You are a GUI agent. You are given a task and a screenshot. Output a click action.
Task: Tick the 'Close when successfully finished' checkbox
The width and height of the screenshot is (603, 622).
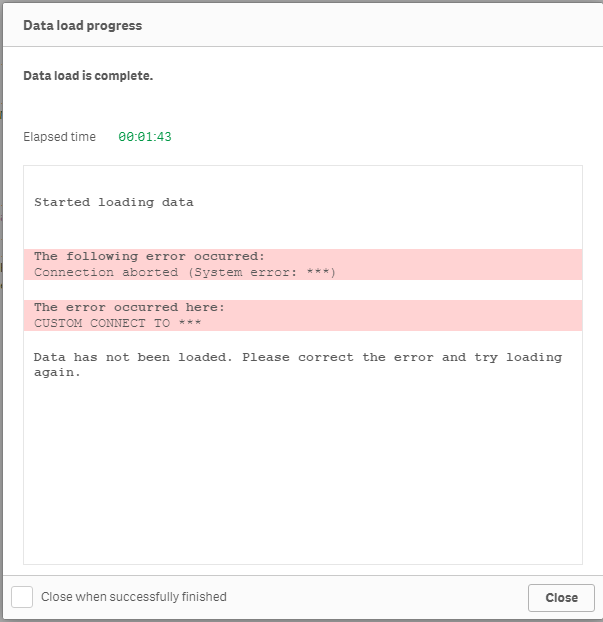[22, 597]
